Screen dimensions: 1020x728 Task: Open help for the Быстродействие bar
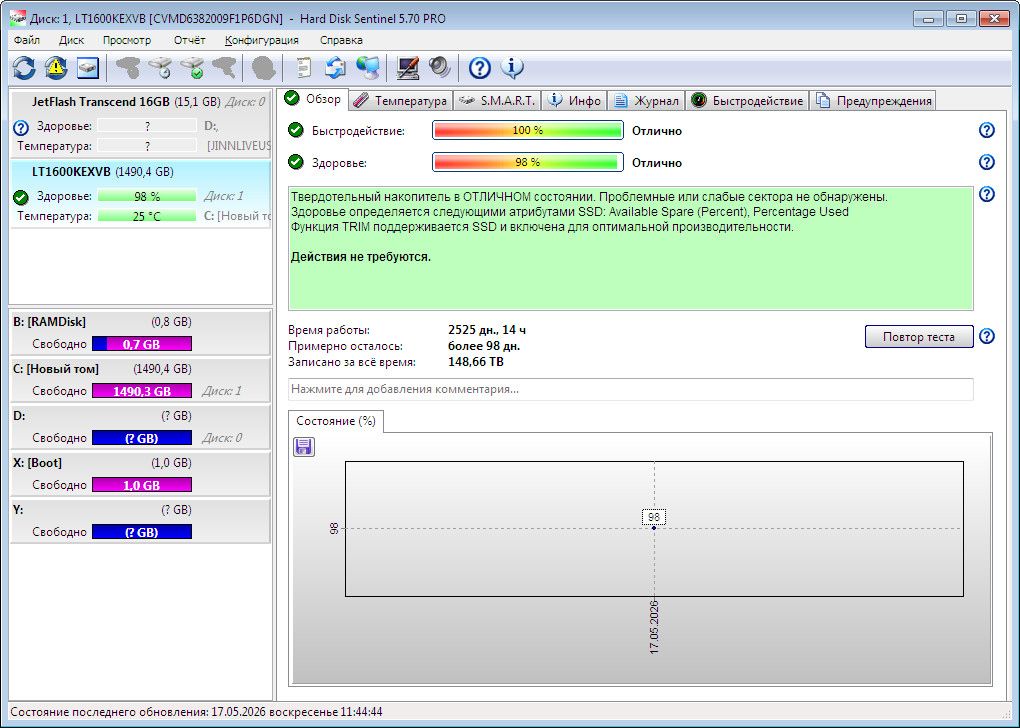click(987, 130)
